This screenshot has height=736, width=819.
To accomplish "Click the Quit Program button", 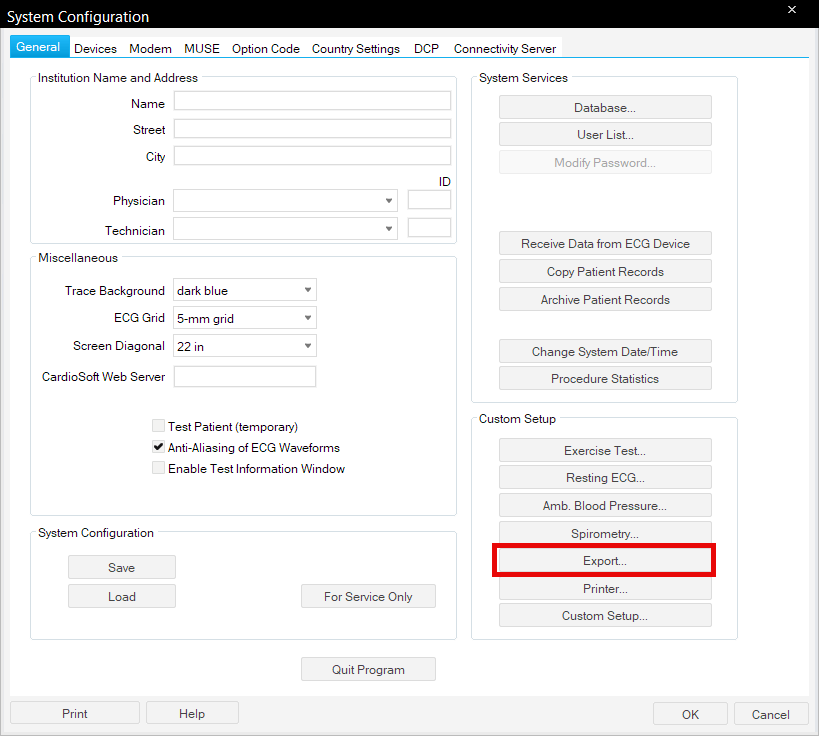I will click(367, 670).
